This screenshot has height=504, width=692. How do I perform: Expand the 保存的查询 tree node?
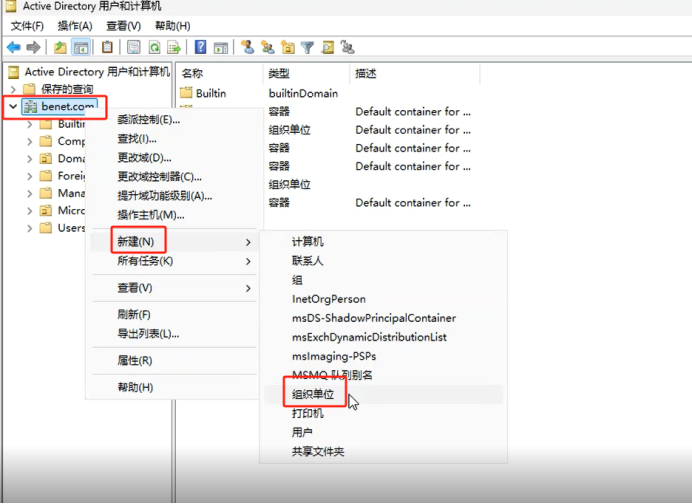[13, 89]
